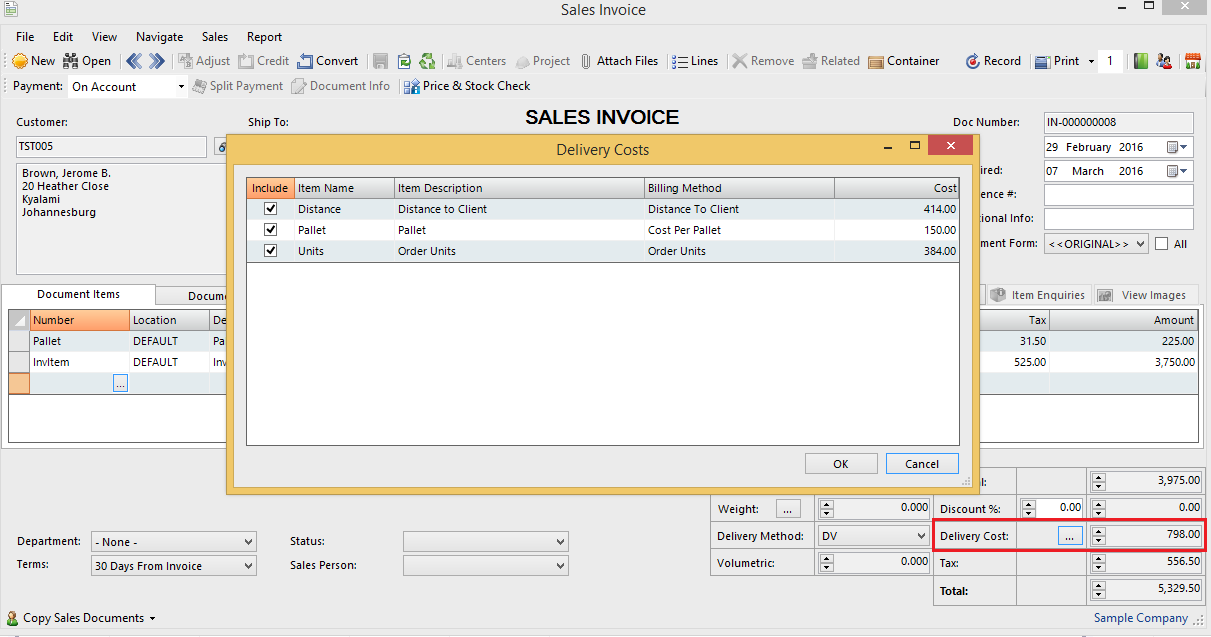The image size is (1211, 637).
Task: Untick the Units delivery cost checkbox
Action: pos(270,251)
